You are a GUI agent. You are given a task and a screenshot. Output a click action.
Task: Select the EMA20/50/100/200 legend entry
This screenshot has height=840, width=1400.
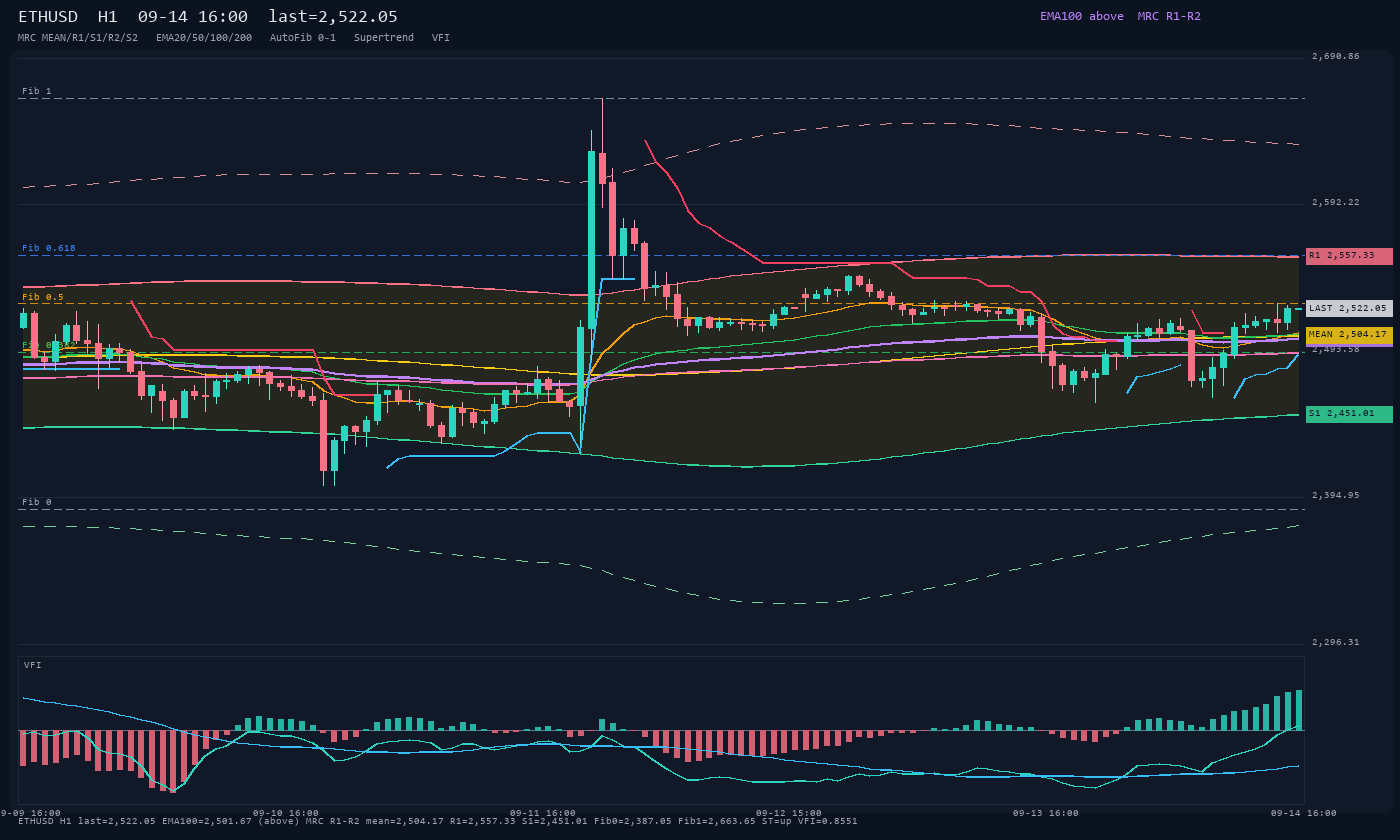[204, 38]
